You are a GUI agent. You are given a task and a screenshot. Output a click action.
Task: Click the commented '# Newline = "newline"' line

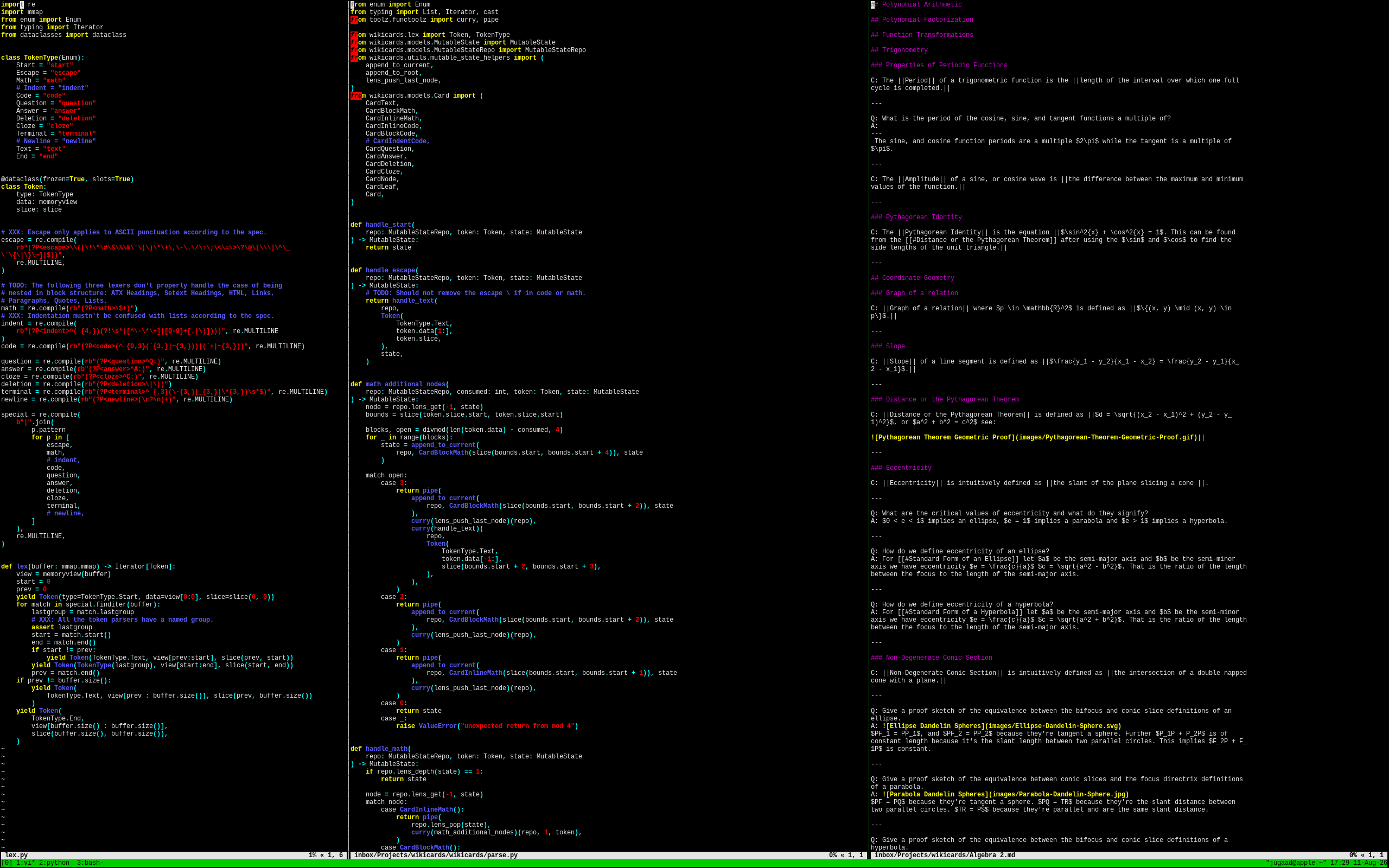click(56, 141)
